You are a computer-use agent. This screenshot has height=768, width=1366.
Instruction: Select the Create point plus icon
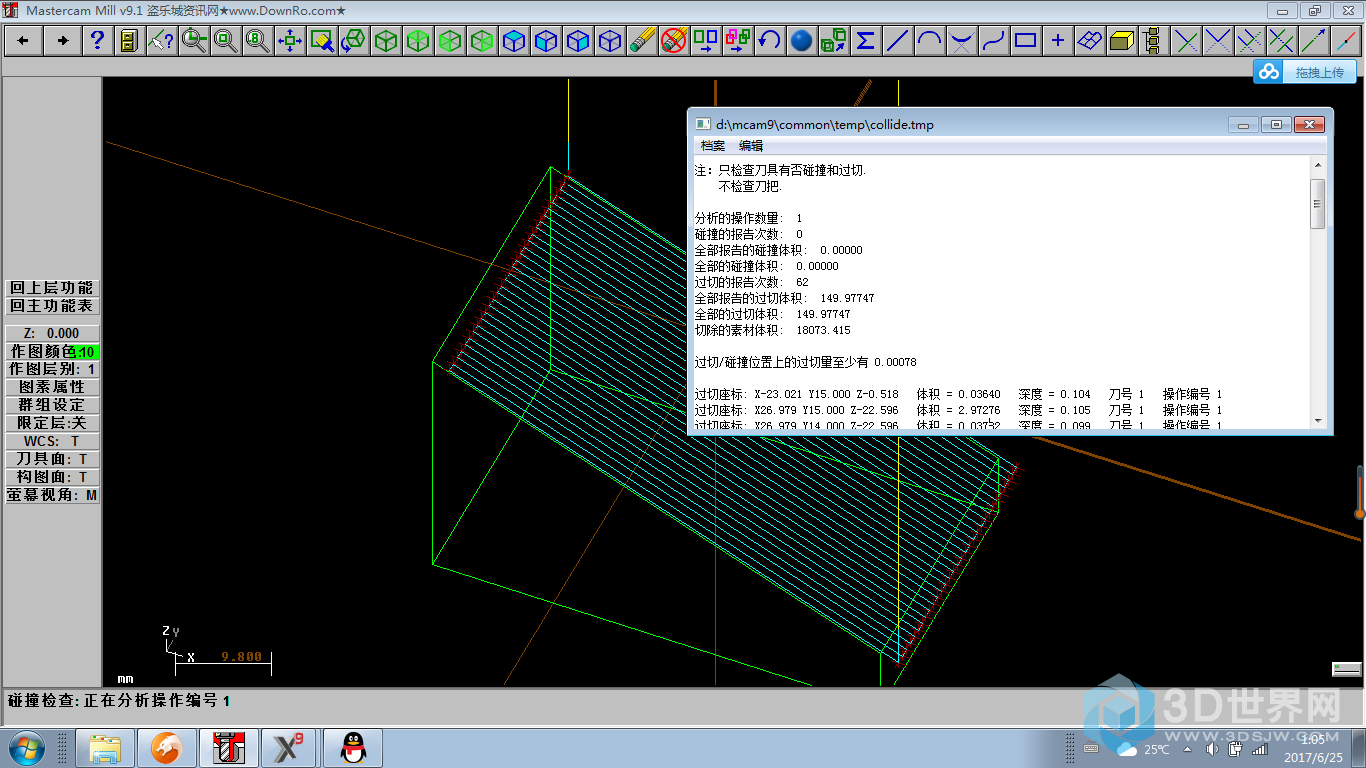pyautogui.click(x=1057, y=41)
